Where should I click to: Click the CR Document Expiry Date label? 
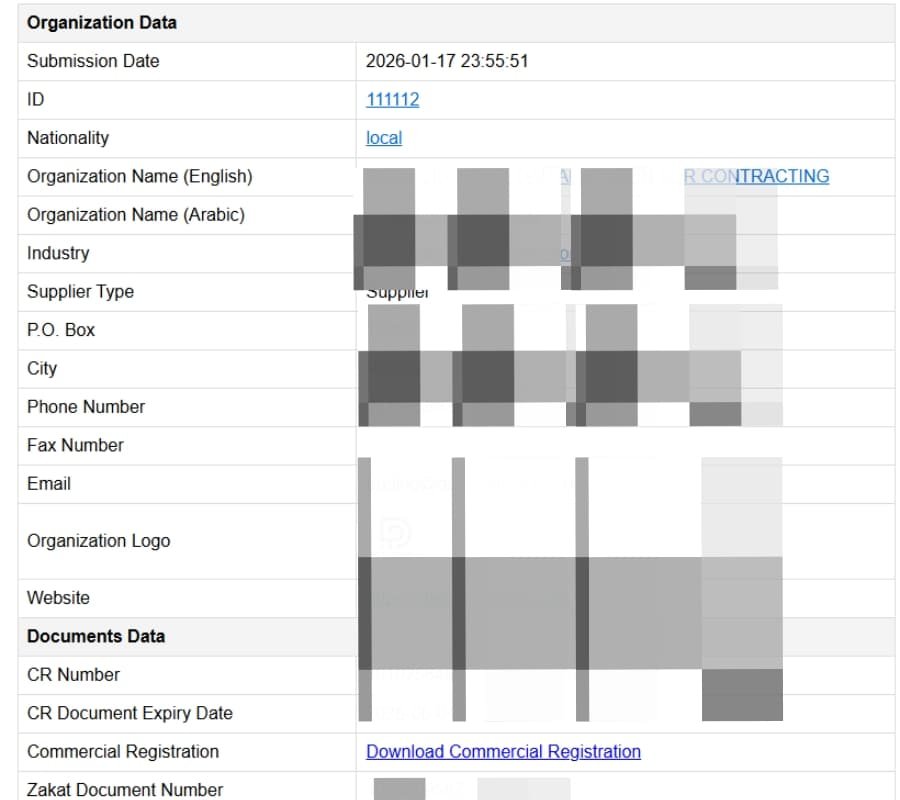coord(131,713)
